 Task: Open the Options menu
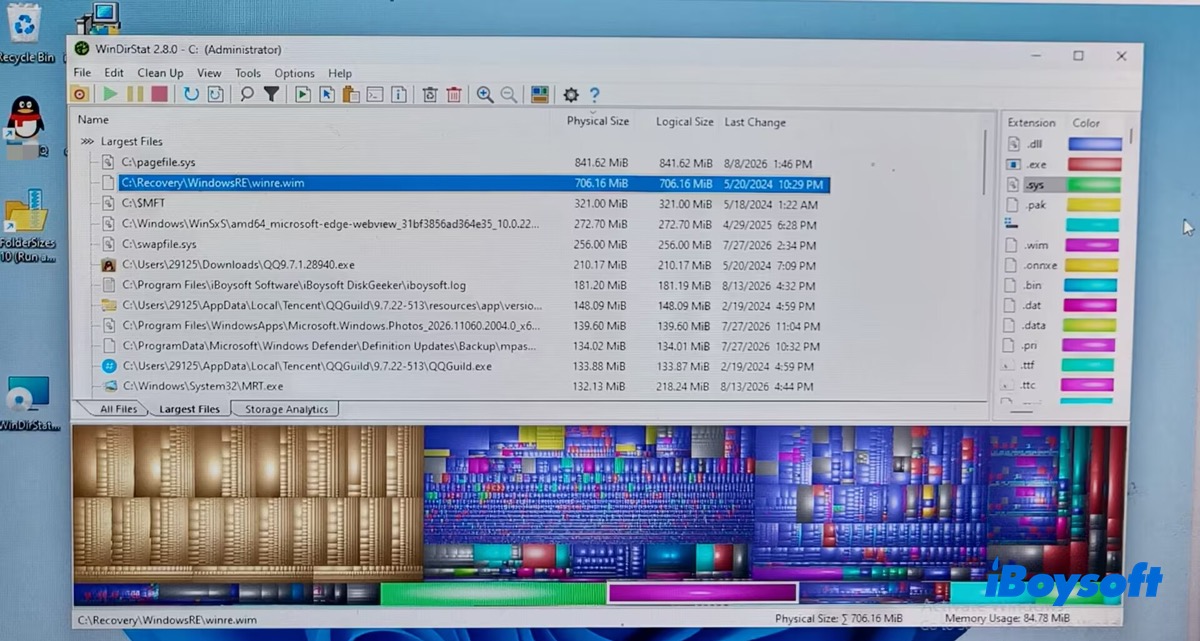coord(294,73)
